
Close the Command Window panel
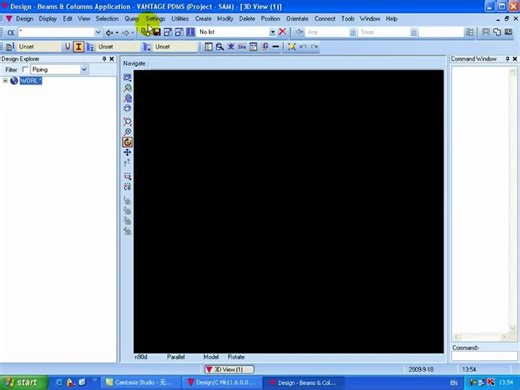click(515, 59)
